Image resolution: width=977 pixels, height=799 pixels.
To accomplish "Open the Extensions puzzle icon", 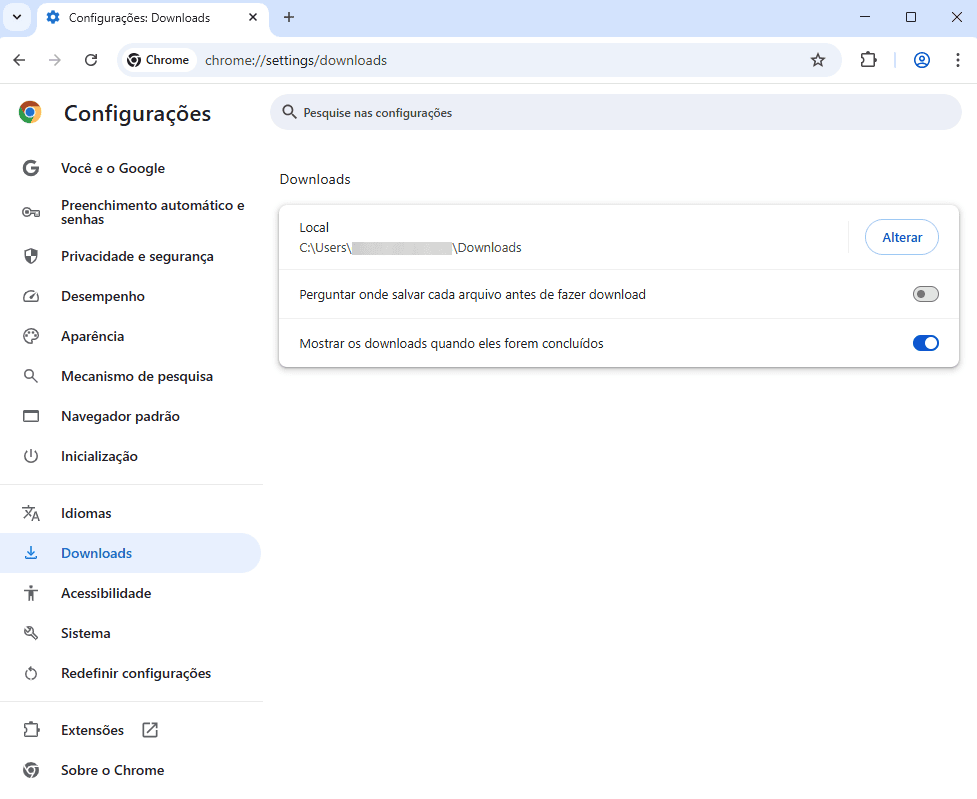I will click(x=868, y=60).
